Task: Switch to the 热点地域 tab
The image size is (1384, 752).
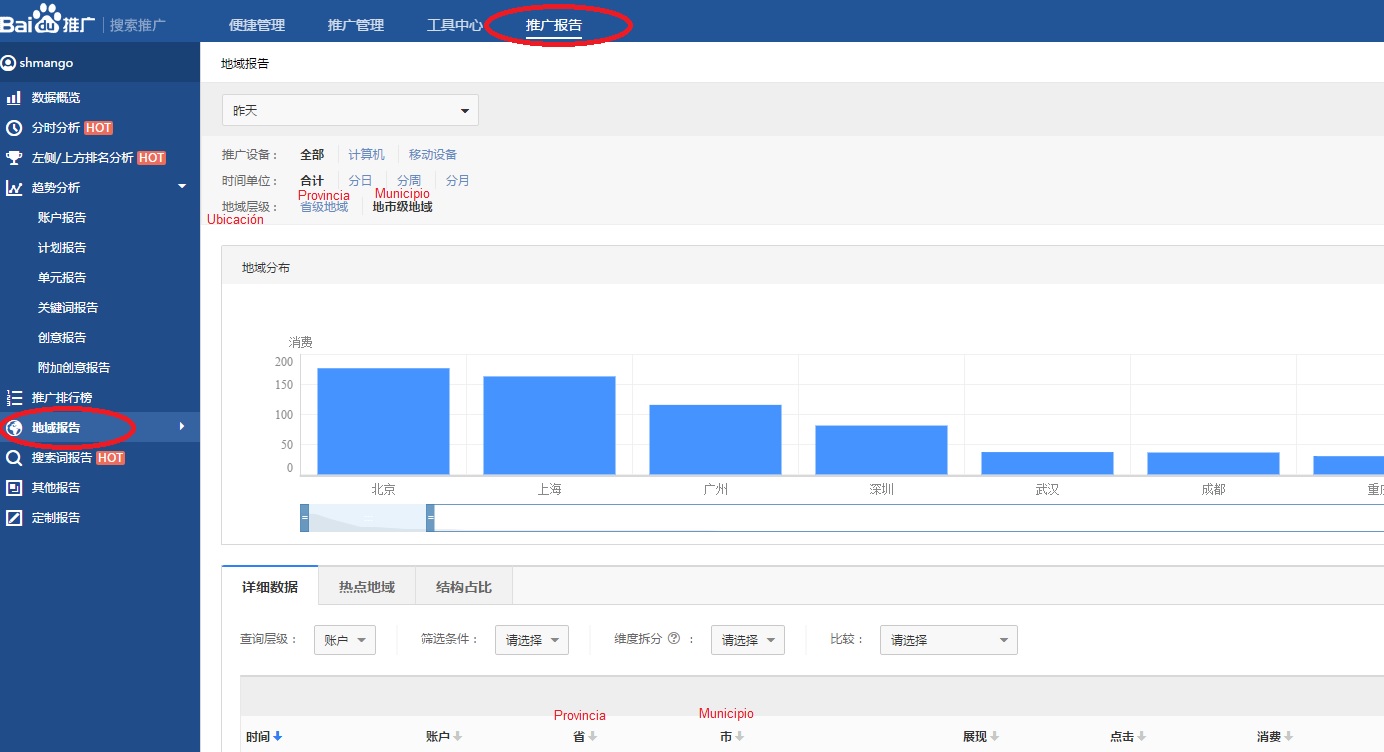Action: pos(366,587)
